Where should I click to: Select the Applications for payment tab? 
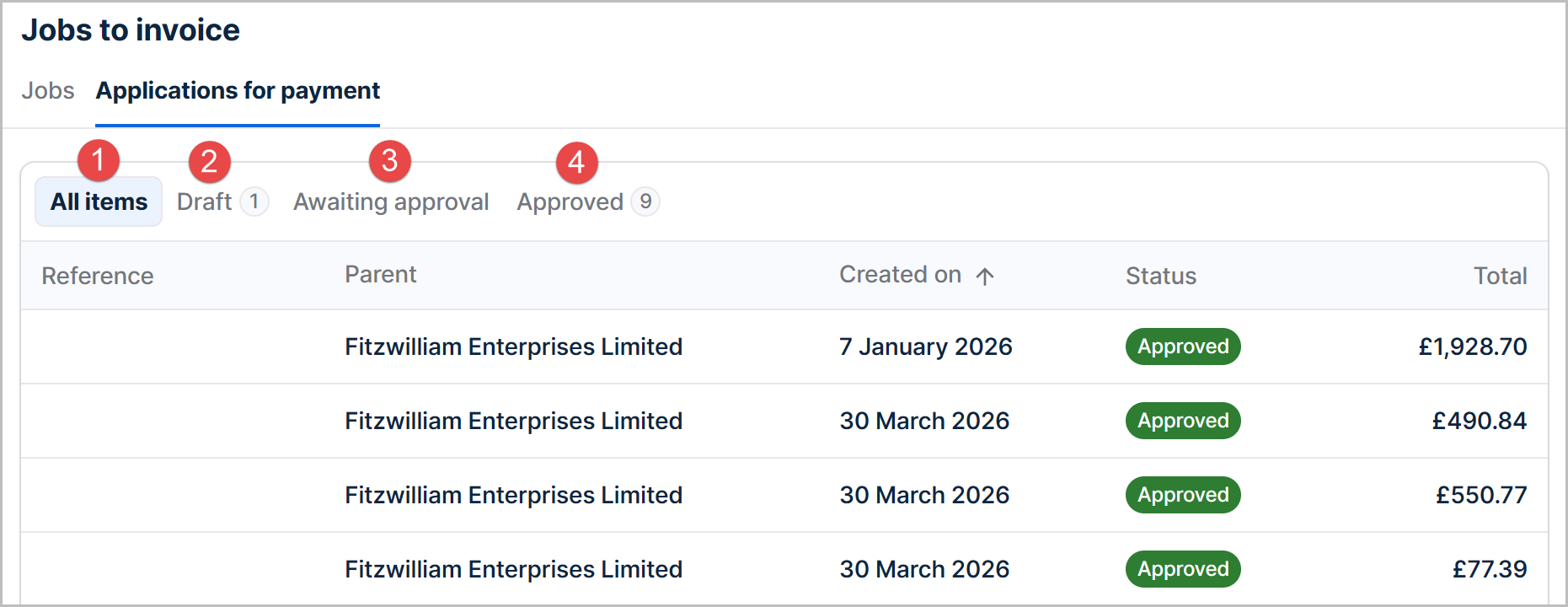click(x=238, y=90)
